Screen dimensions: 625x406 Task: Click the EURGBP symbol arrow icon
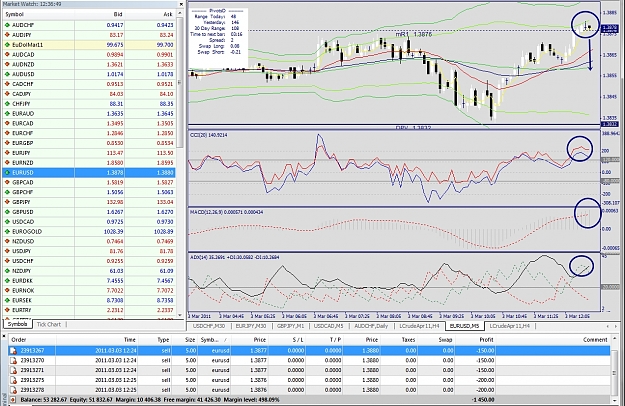coord(7,143)
